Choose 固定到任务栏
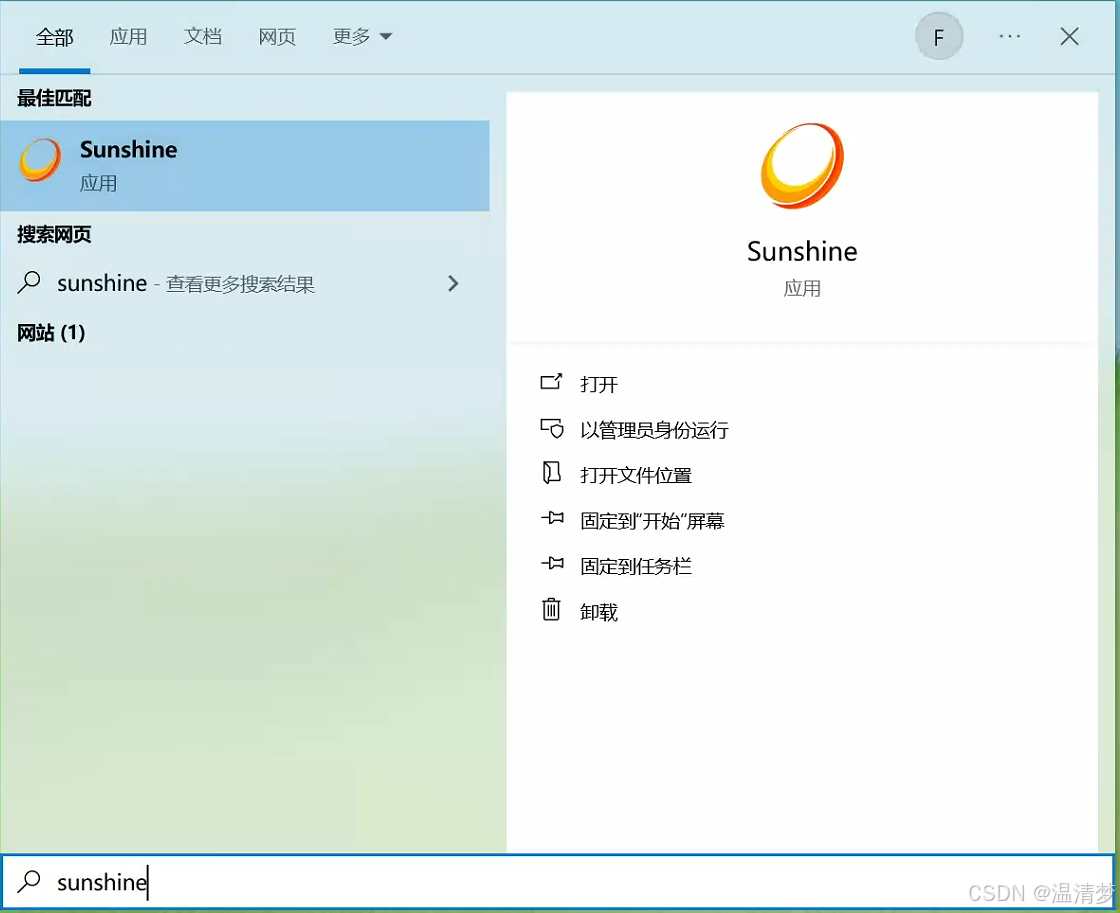 [x=636, y=567]
